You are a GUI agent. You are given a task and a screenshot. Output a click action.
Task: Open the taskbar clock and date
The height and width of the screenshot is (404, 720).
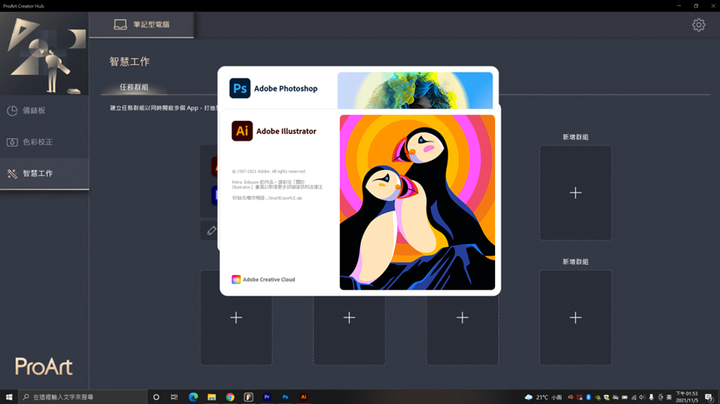[687, 397]
